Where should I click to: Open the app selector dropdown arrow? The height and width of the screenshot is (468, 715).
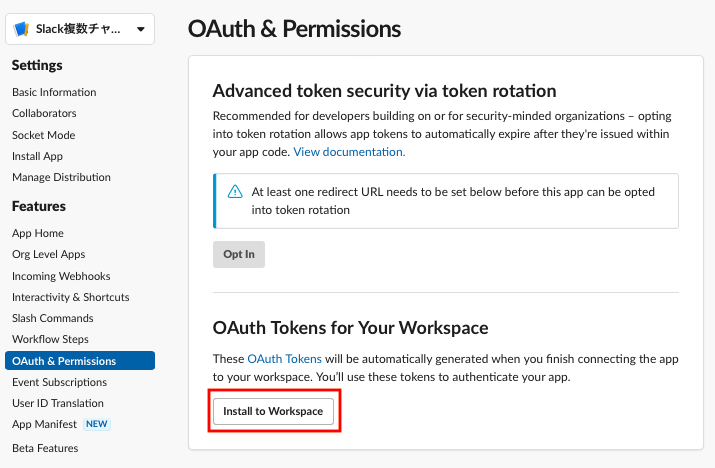coord(141,29)
